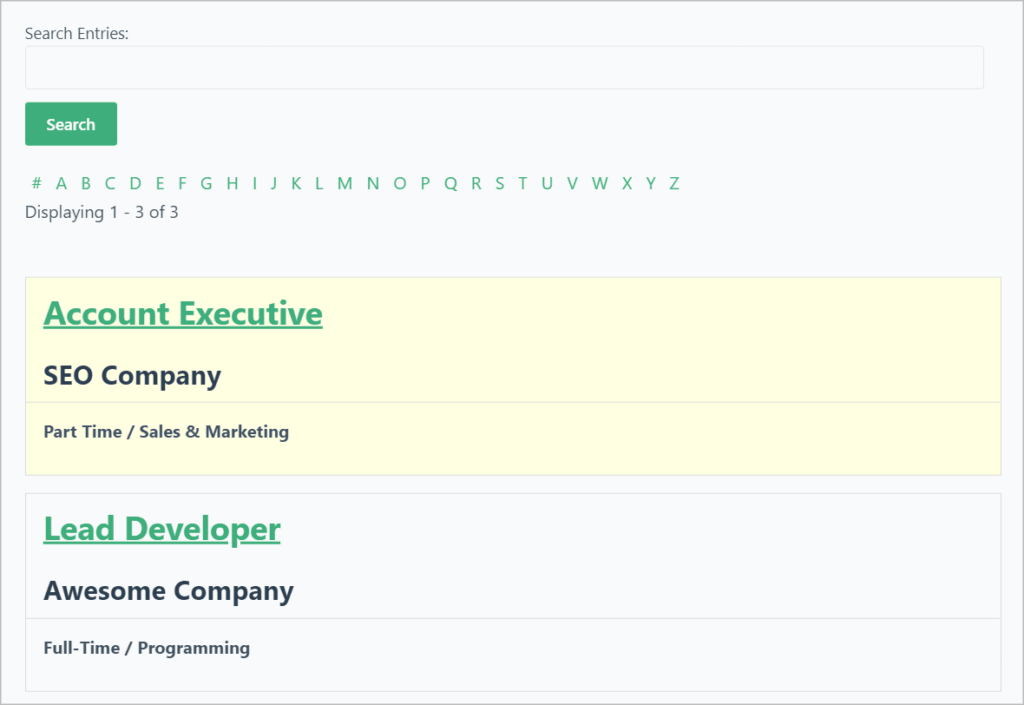Open the Account Executive job listing
The image size is (1024, 705).
click(183, 314)
